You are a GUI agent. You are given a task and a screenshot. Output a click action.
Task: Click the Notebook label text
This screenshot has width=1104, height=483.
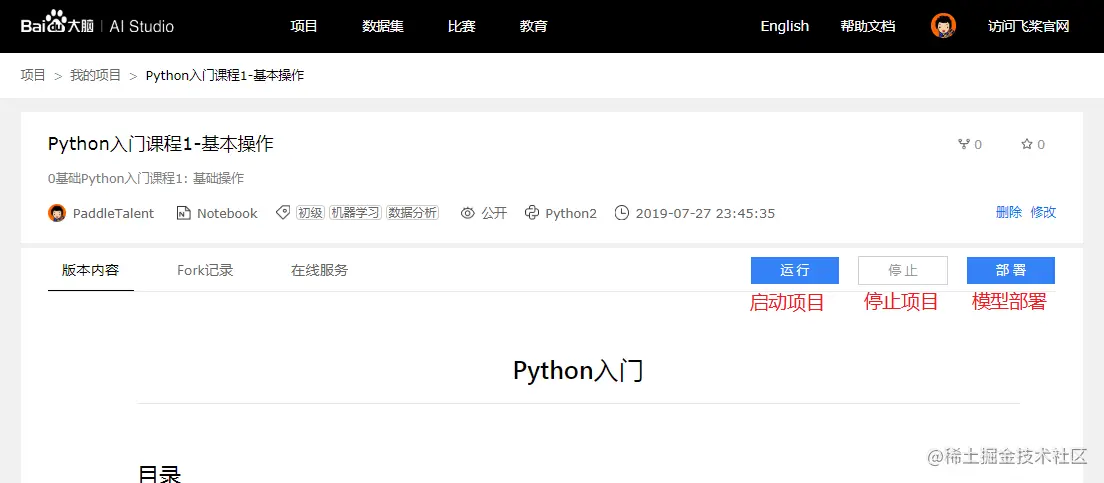227,213
